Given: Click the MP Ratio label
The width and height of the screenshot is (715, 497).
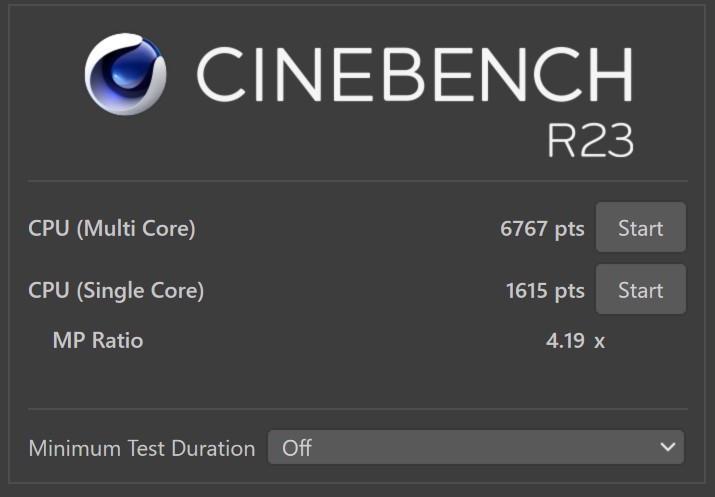Looking at the screenshot, I should pos(98,340).
